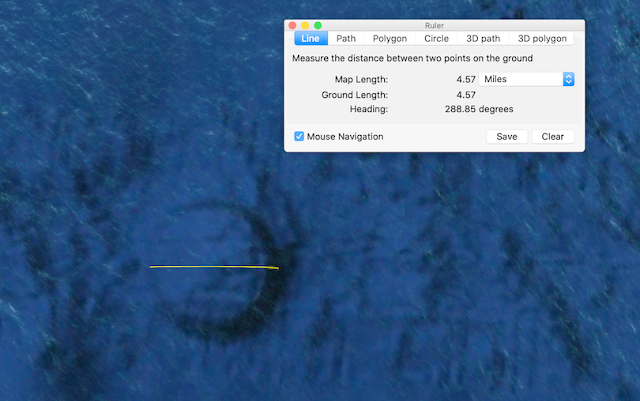640x401 pixels.
Task: Zoom the Ruler window with green button
Action: (318, 25)
